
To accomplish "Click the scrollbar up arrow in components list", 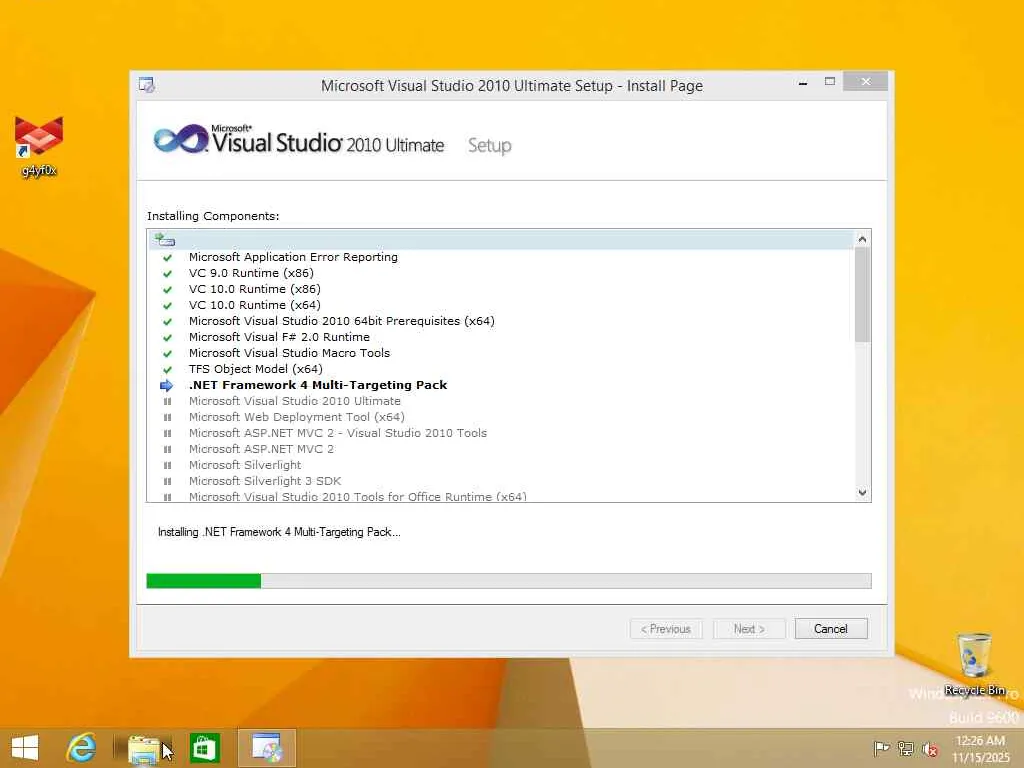I will click(x=862, y=239).
